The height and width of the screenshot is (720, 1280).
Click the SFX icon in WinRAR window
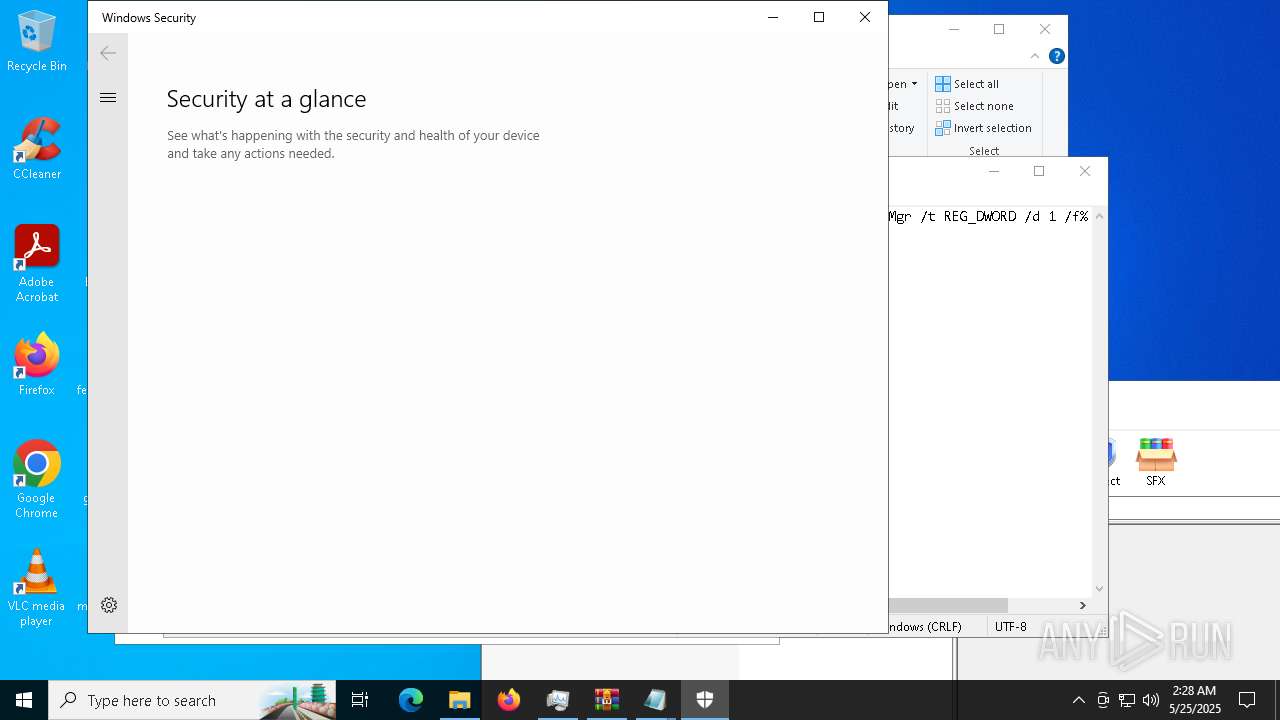pyautogui.click(x=1156, y=462)
